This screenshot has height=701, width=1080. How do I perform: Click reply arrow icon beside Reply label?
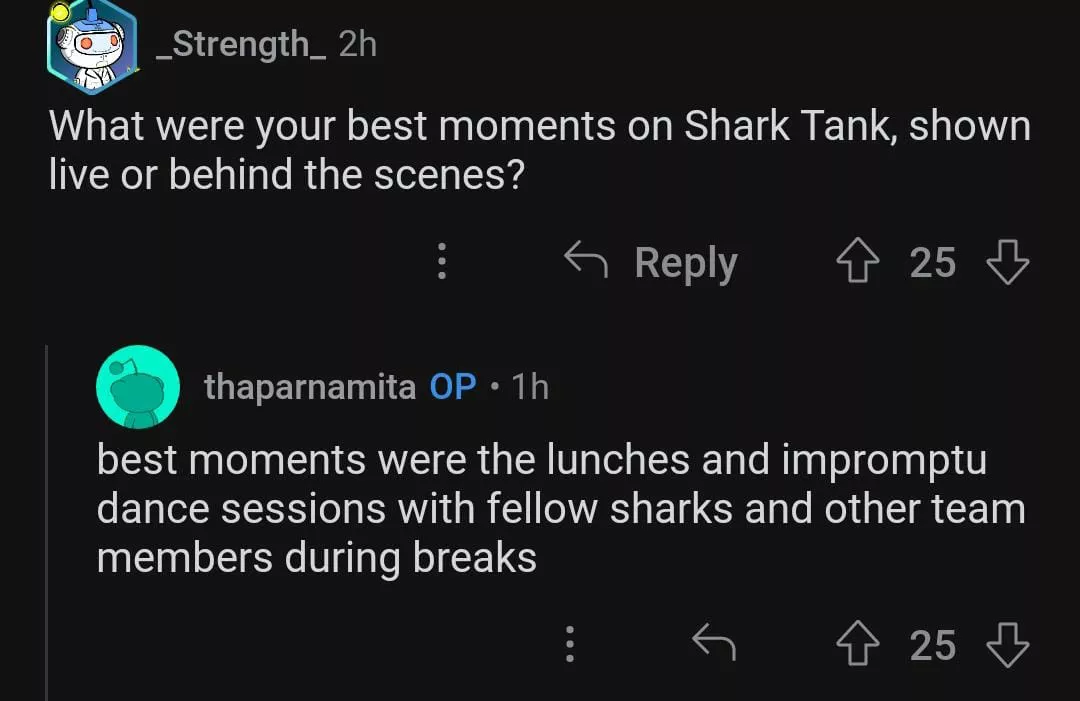point(588,263)
